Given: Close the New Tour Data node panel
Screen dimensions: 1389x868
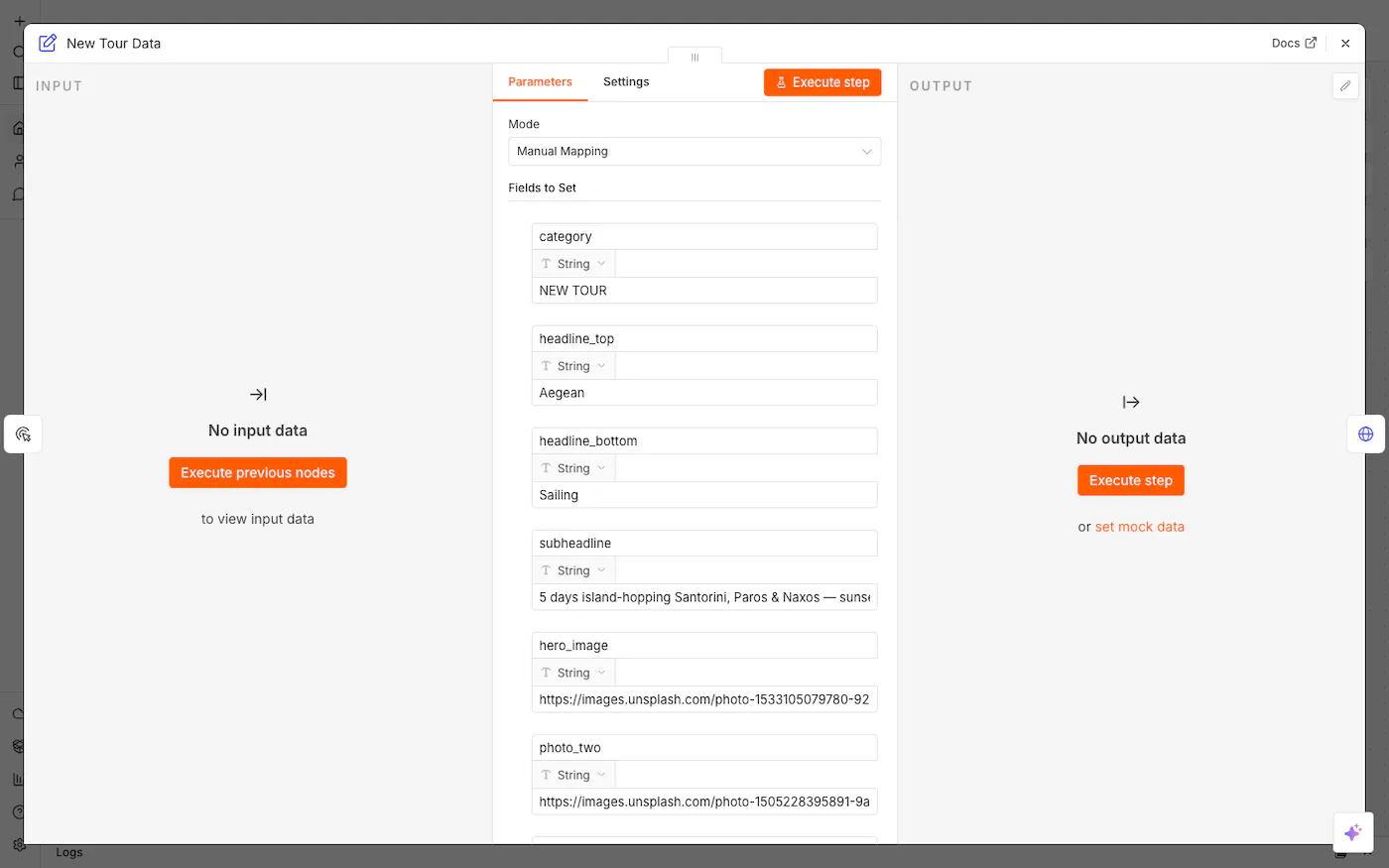Looking at the screenshot, I should point(1345,44).
